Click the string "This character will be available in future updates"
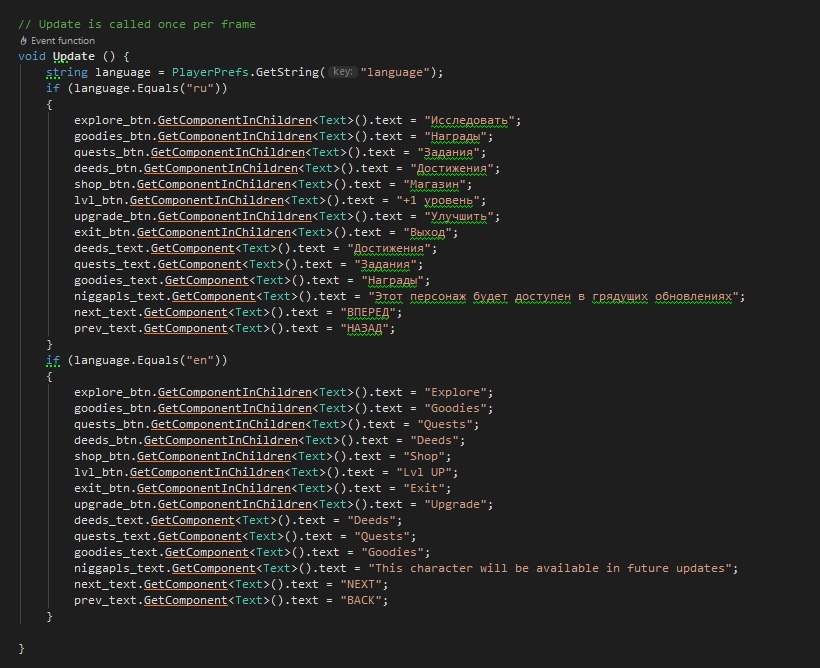Screen dimensions: 820x668 coord(550,568)
